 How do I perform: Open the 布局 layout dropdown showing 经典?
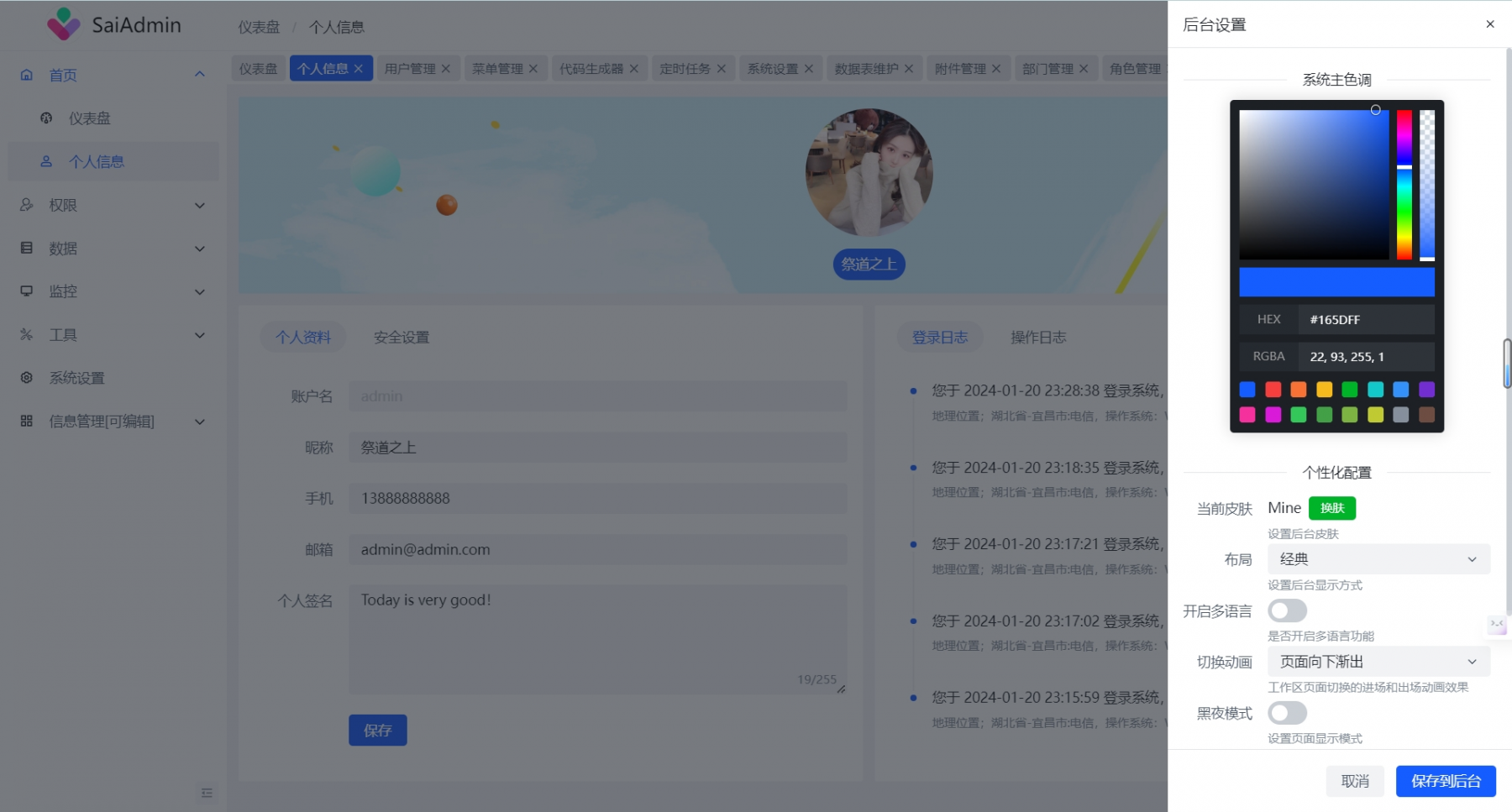tap(1378, 559)
